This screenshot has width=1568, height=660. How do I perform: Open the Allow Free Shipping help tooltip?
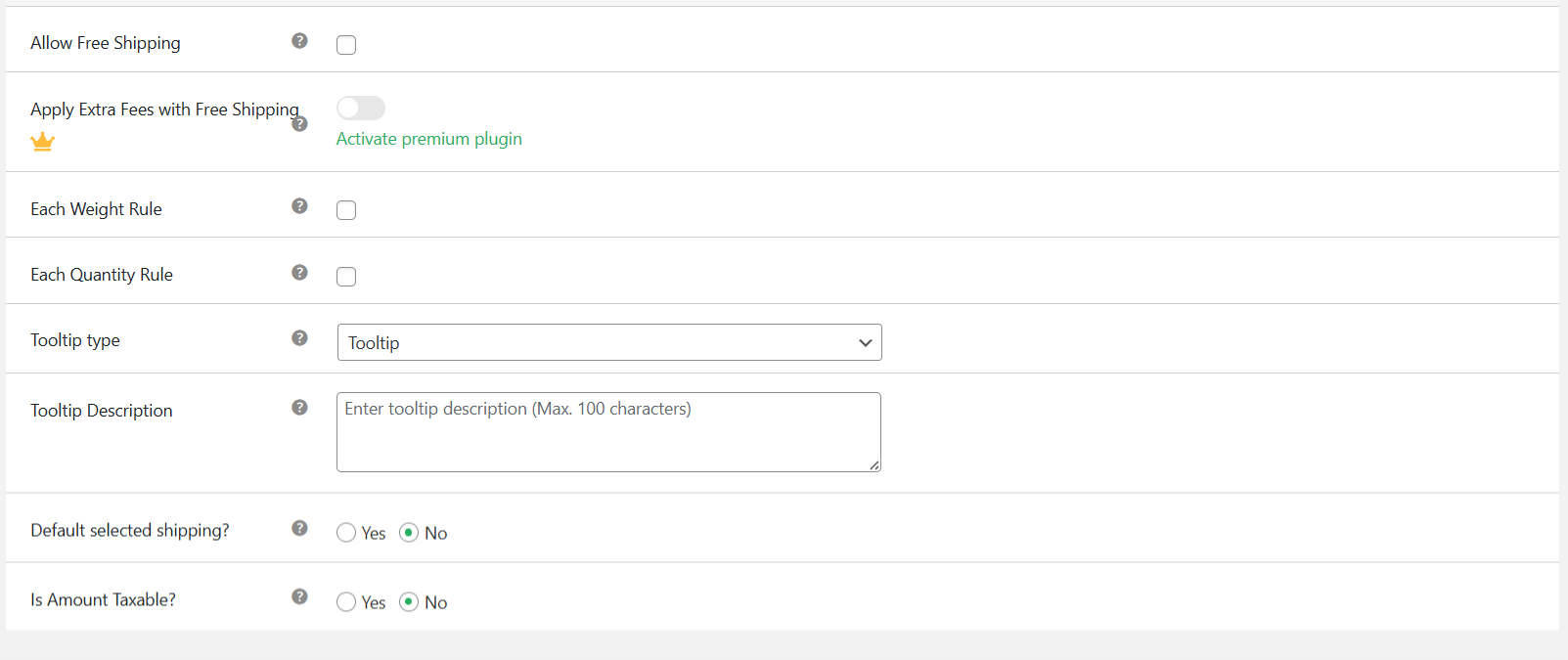click(x=299, y=40)
